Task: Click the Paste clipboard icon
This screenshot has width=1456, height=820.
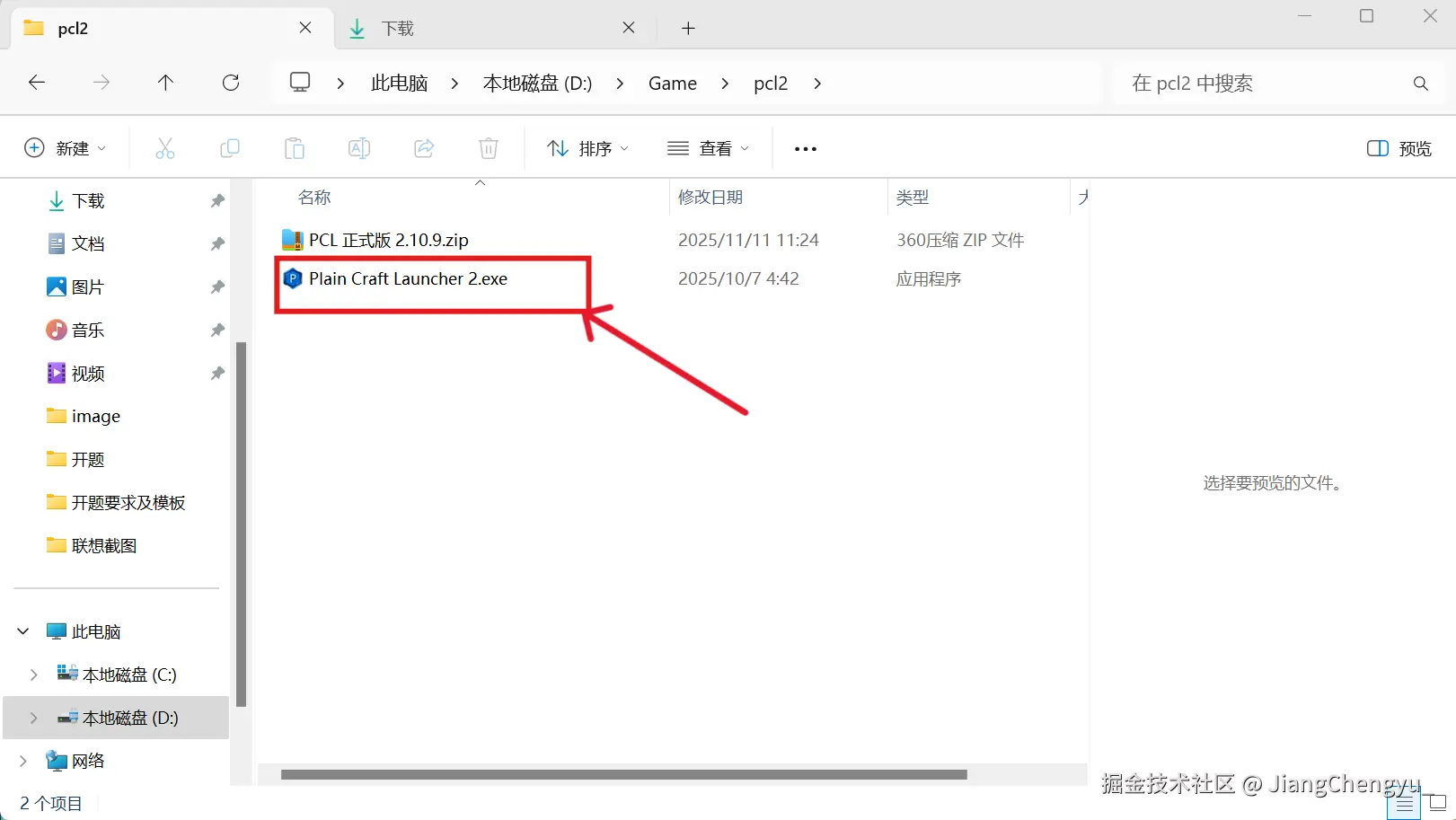Action: [295, 148]
